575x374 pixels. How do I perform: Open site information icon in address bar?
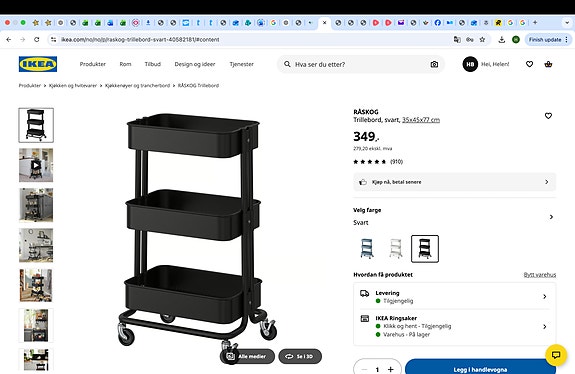[54, 40]
